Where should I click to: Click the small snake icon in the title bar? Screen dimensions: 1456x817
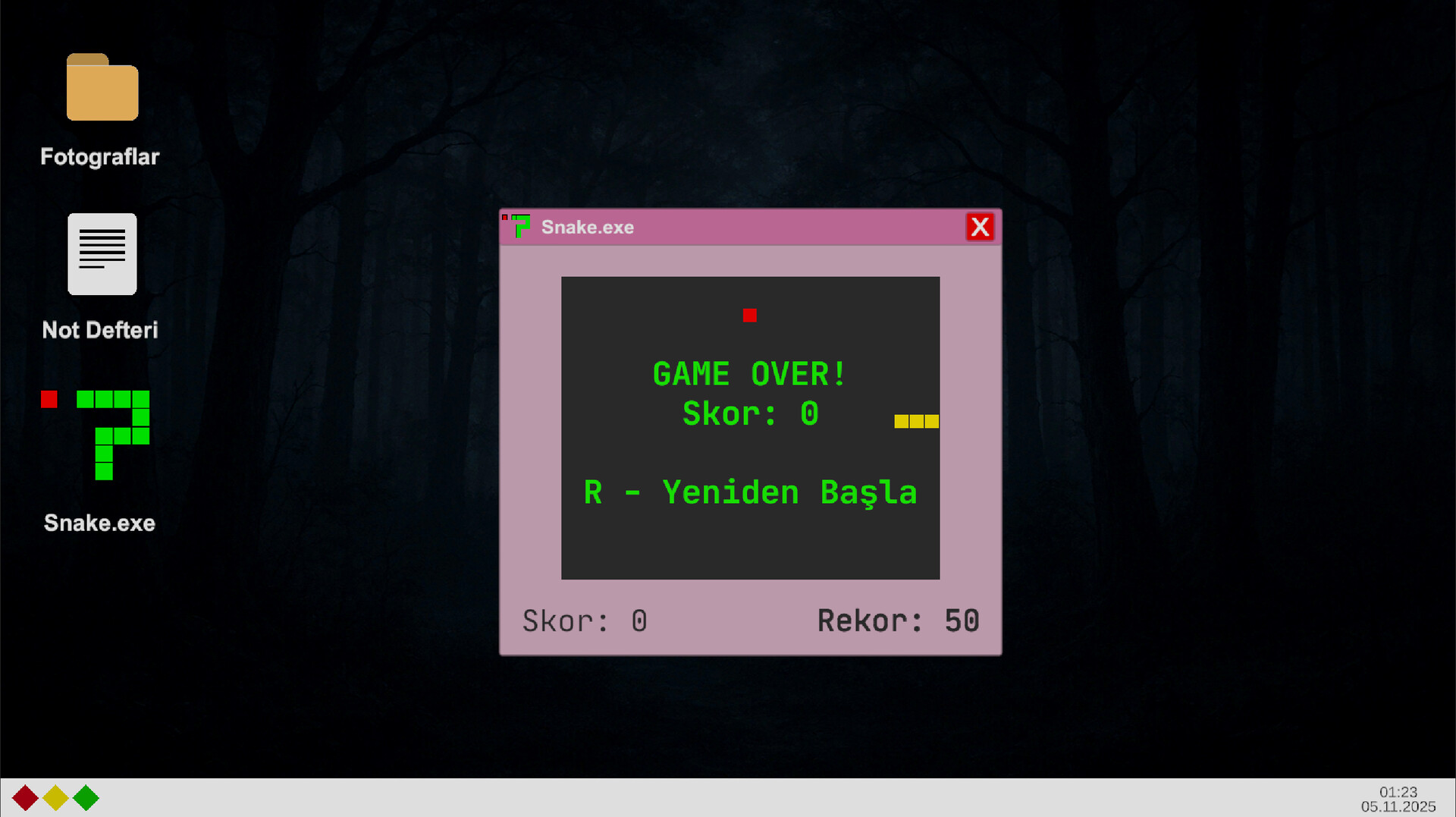click(x=519, y=226)
